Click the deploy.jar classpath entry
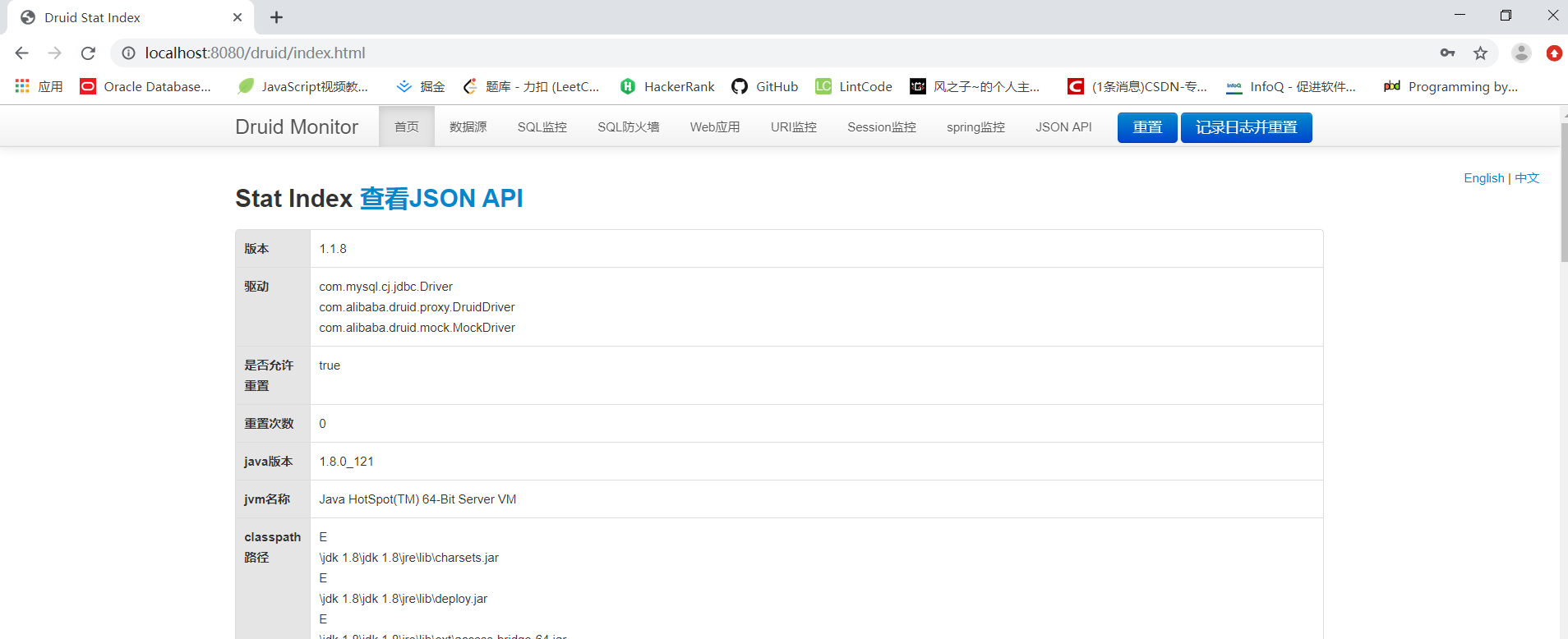 (x=404, y=599)
